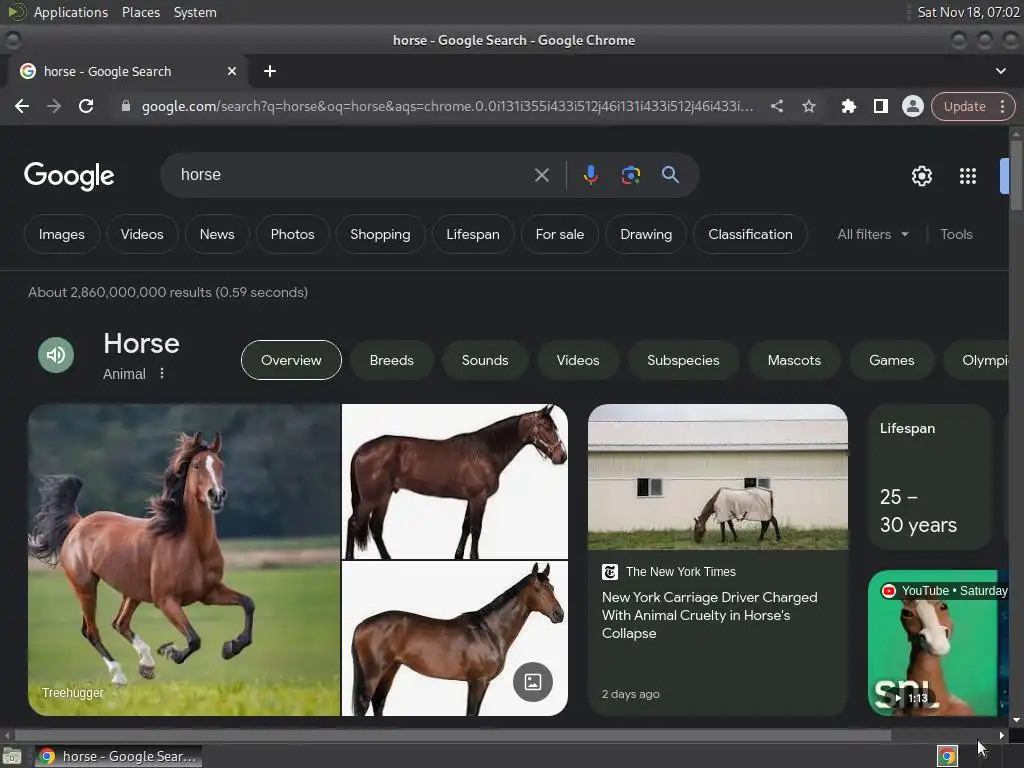
Task: Bookmark this page with the star
Action: point(808,106)
